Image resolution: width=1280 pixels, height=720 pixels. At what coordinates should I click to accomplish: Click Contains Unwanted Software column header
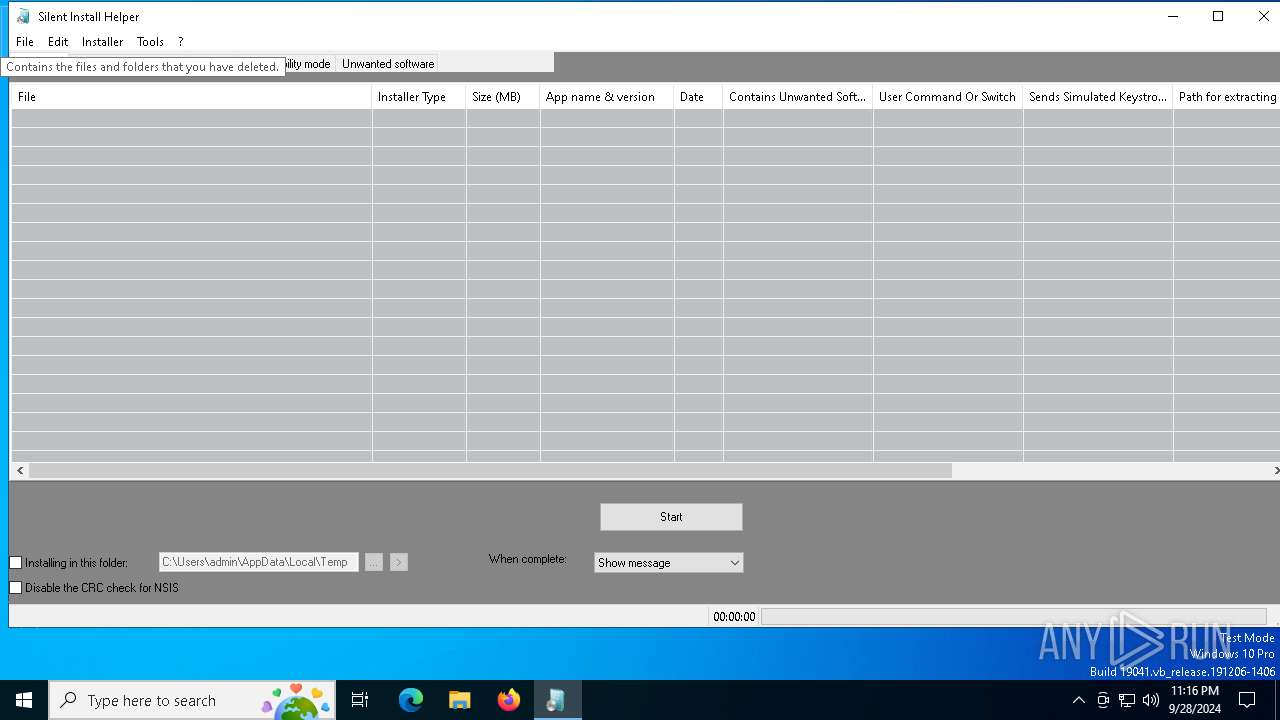coord(798,97)
